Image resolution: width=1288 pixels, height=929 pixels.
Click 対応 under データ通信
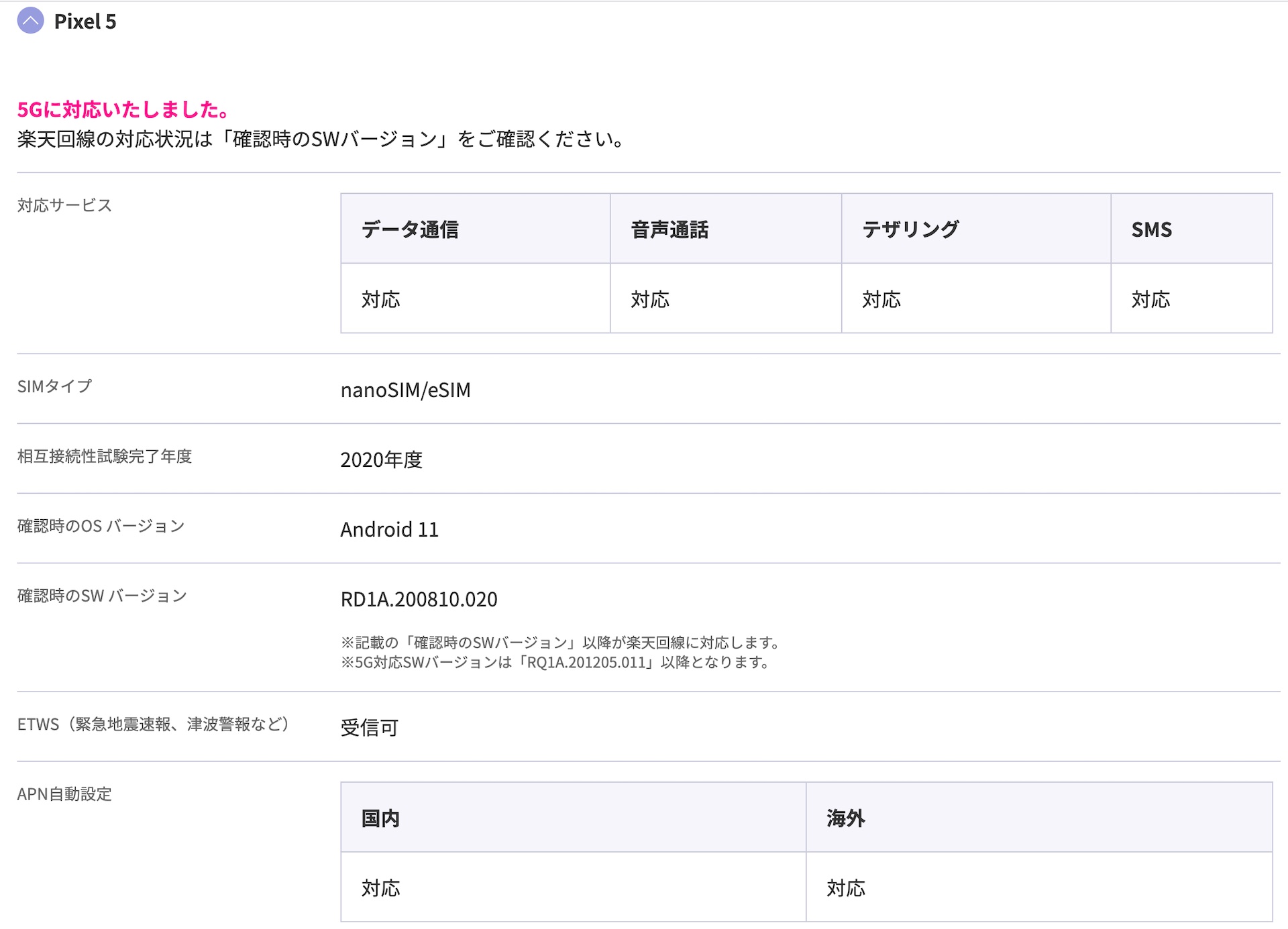[x=380, y=299]
